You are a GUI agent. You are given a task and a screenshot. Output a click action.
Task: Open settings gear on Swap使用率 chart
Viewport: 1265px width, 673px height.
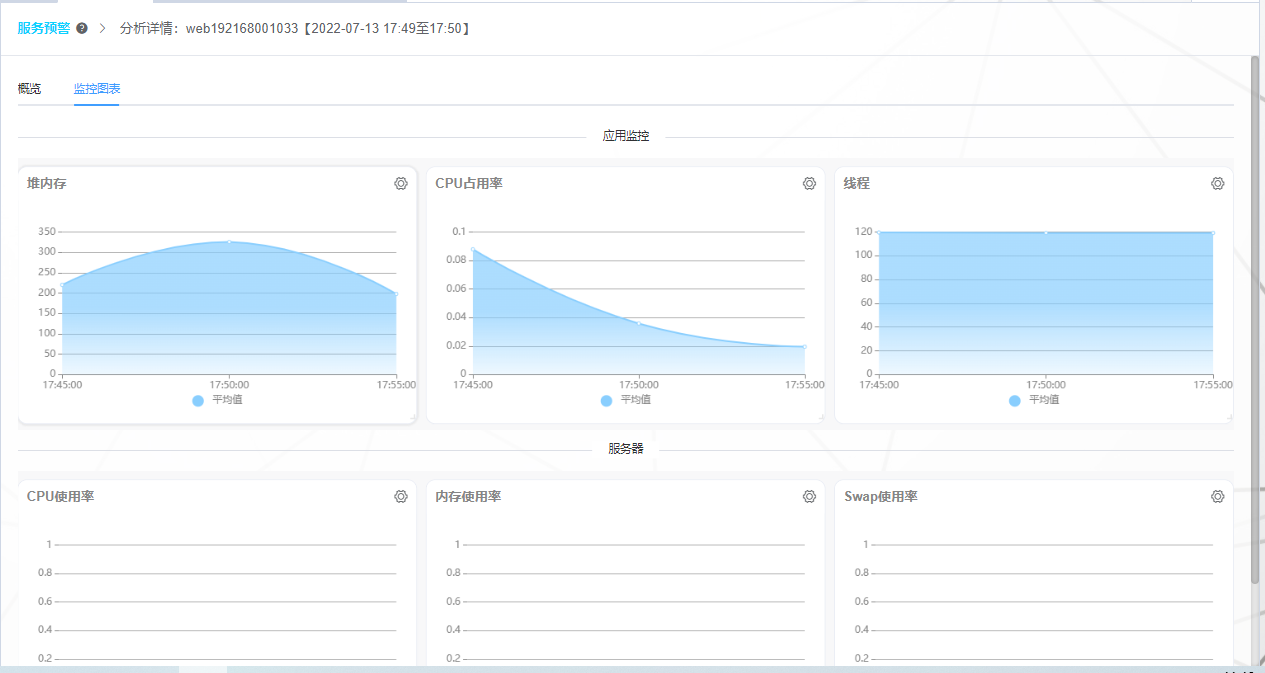click(1218, 497)
